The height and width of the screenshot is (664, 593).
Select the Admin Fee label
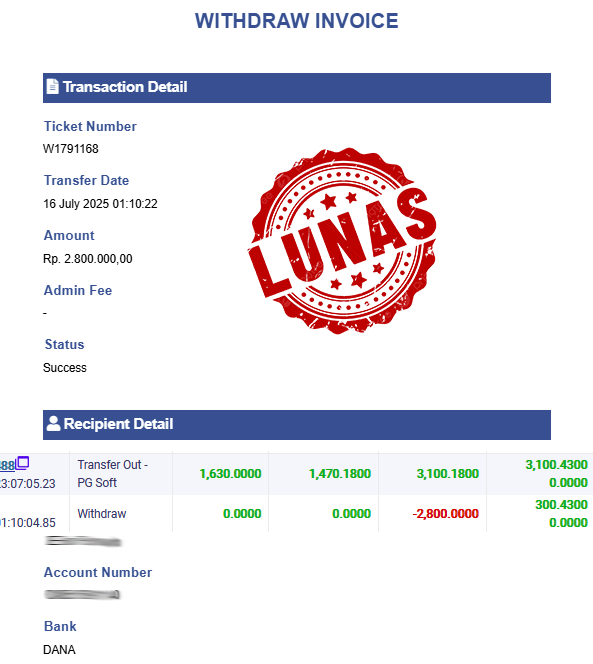click(78, 290)
